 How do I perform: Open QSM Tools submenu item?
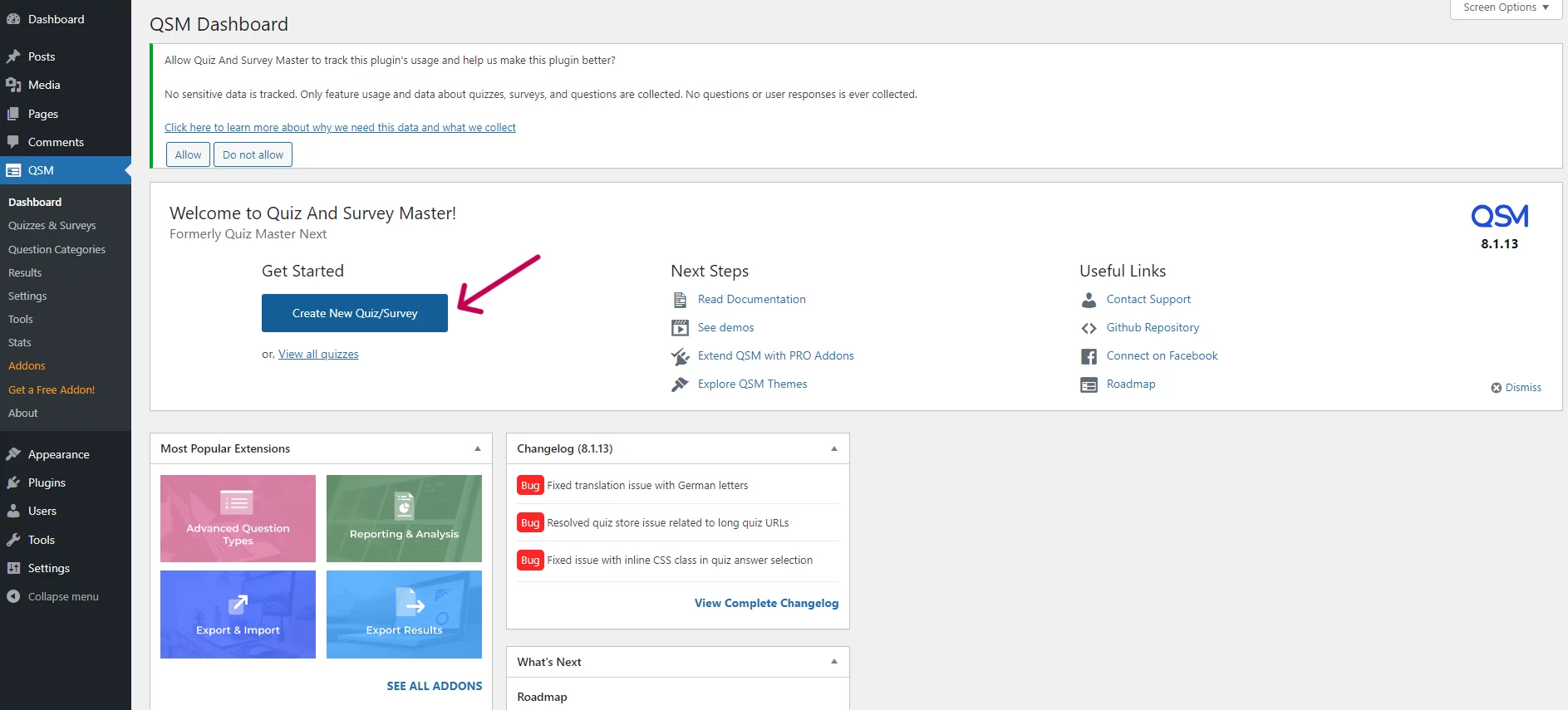[x=21, y=320]
